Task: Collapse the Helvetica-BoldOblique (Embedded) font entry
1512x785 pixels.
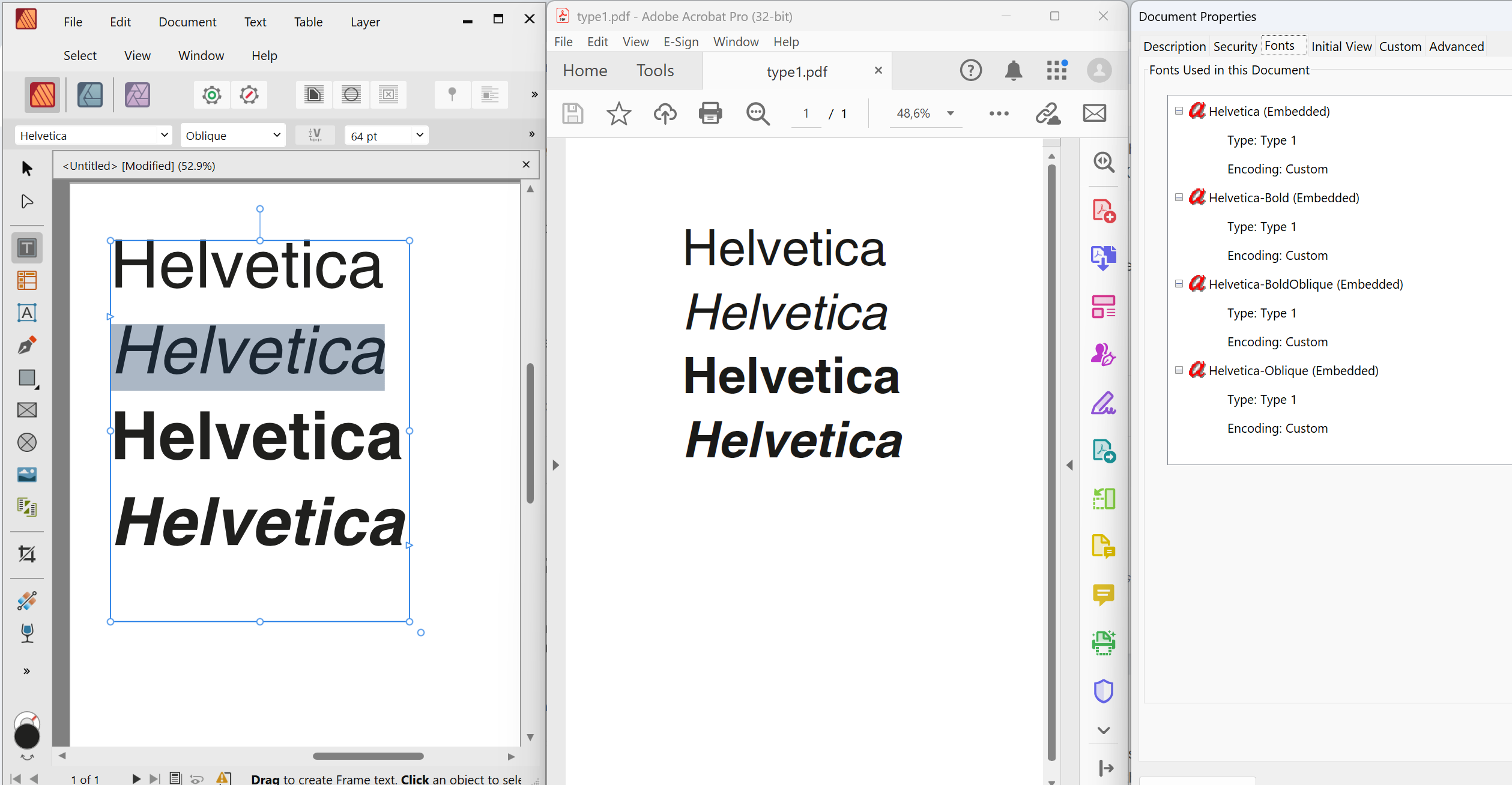Action: 1179,284
